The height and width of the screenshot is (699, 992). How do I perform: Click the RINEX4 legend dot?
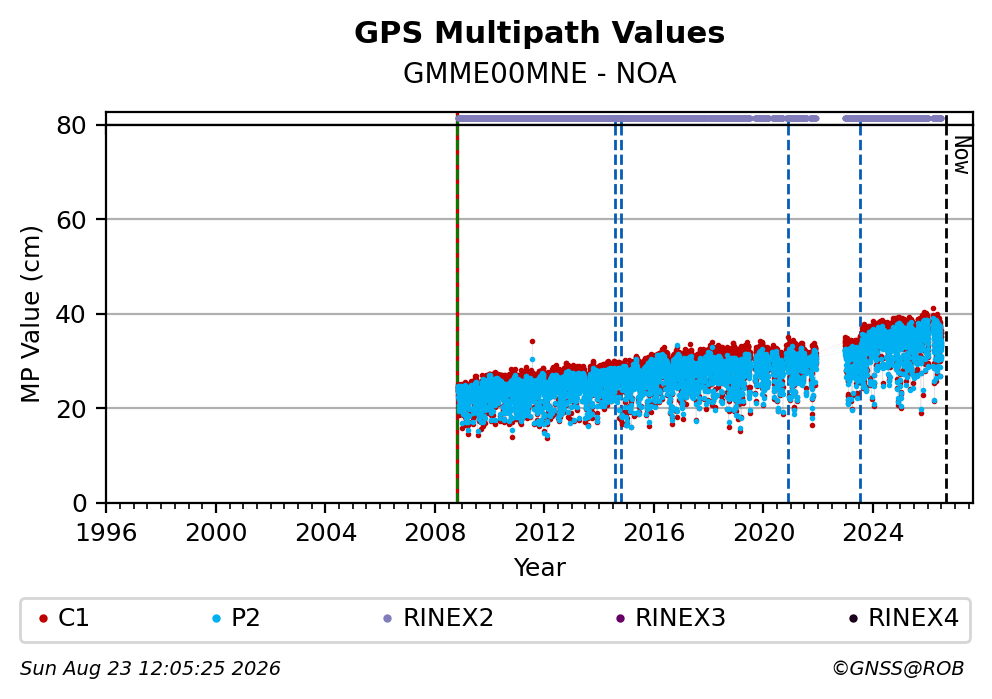853,619
